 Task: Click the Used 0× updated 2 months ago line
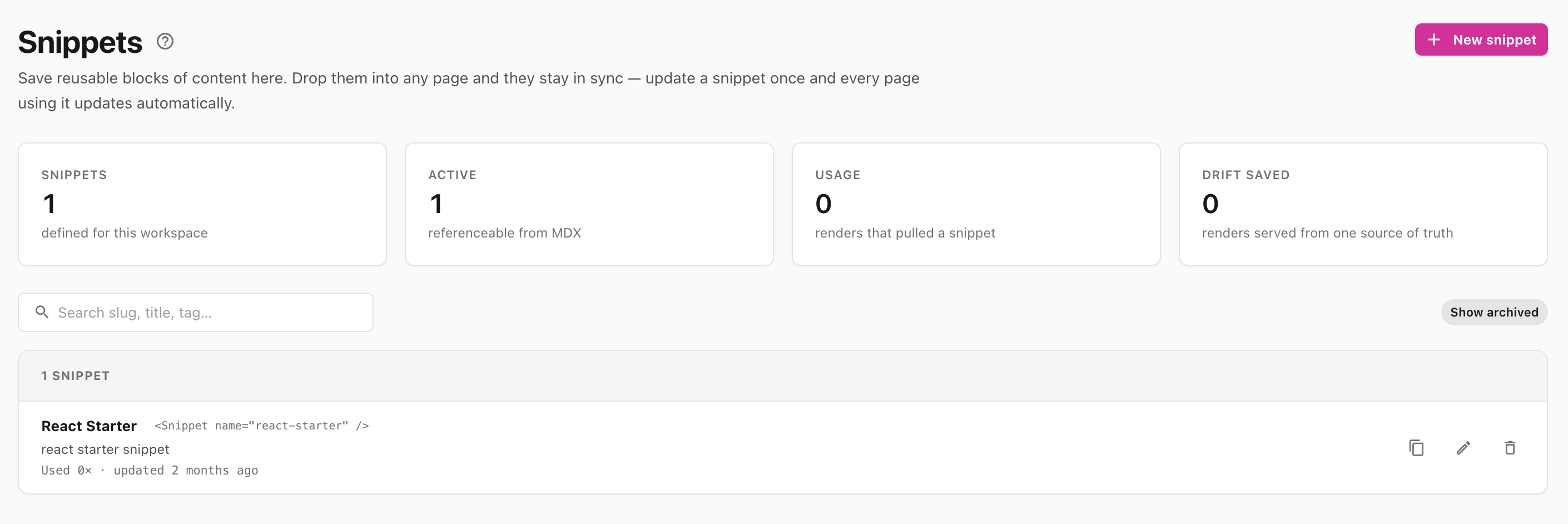point(150,471)
